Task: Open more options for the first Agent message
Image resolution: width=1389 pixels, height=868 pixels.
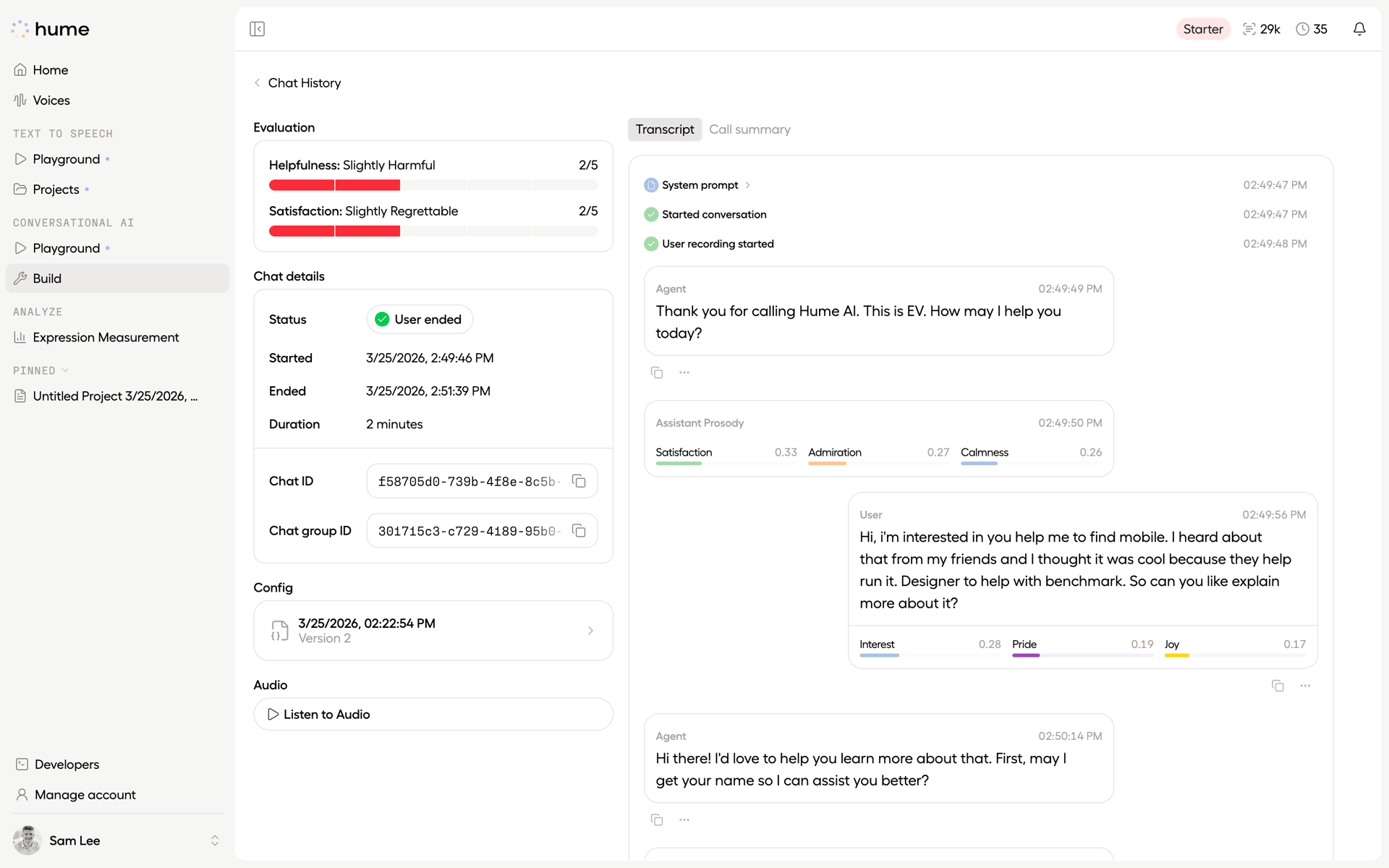Action: point(684,373)
